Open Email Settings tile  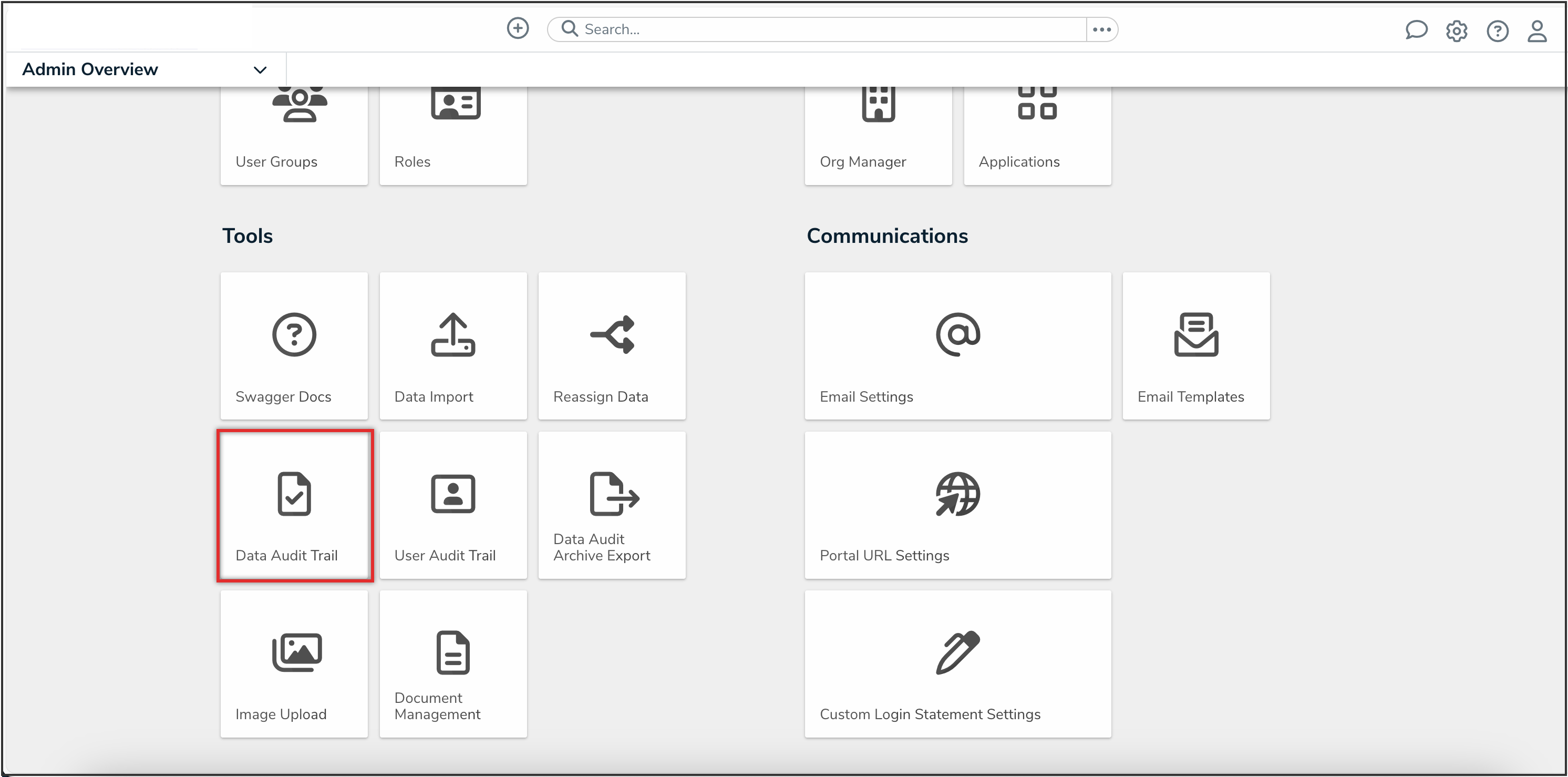tap(957, 346)
